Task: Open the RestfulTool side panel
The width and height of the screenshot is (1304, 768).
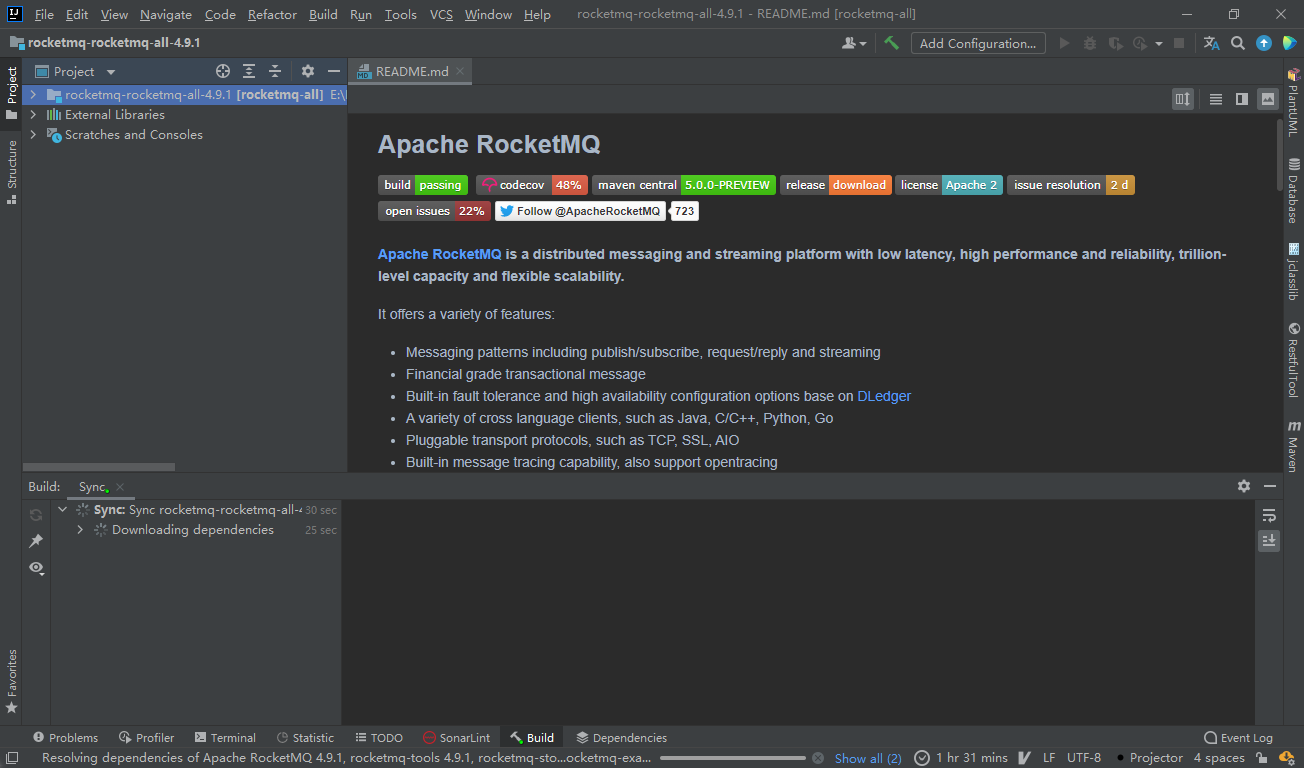Action: tap(1293, 360)
